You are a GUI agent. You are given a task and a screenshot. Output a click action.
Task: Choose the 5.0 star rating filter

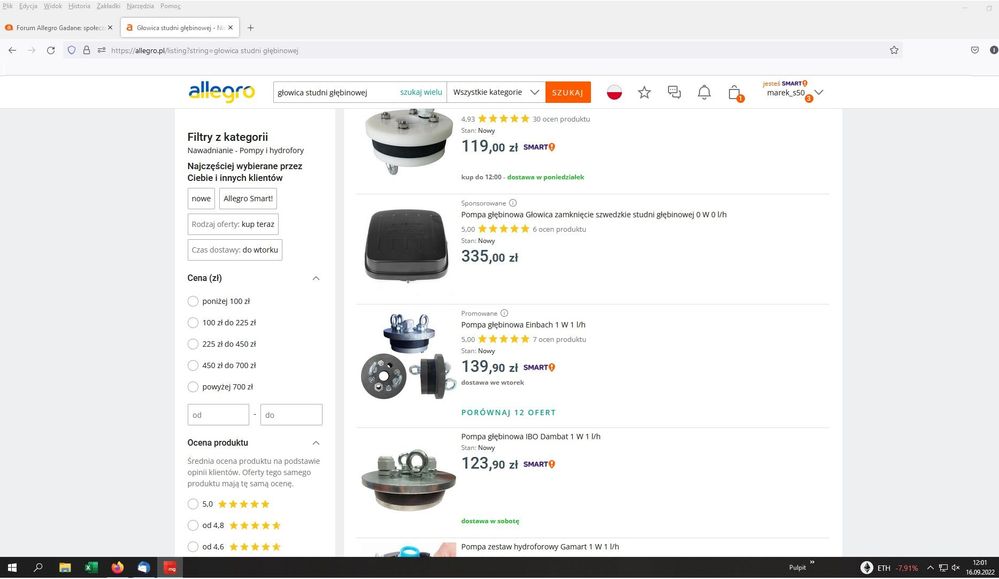(x=193, y=504)
